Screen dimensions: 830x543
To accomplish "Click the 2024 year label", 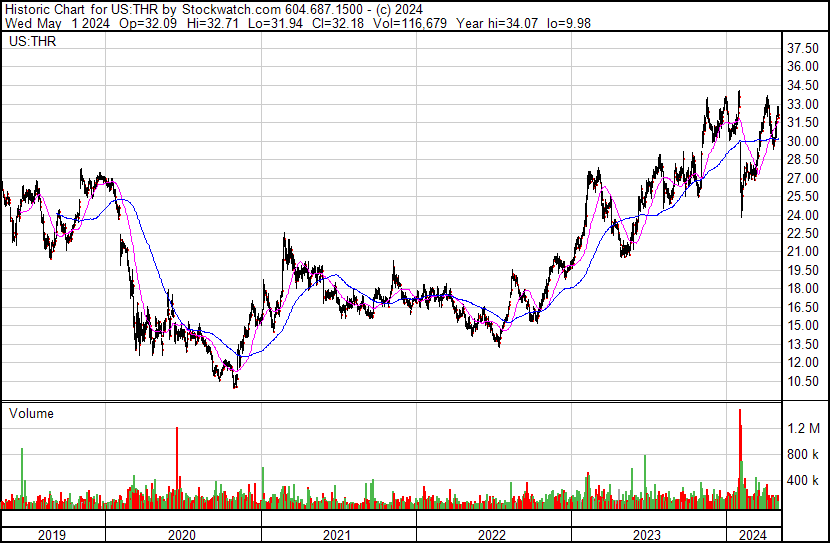I will (x=753, y=535).
